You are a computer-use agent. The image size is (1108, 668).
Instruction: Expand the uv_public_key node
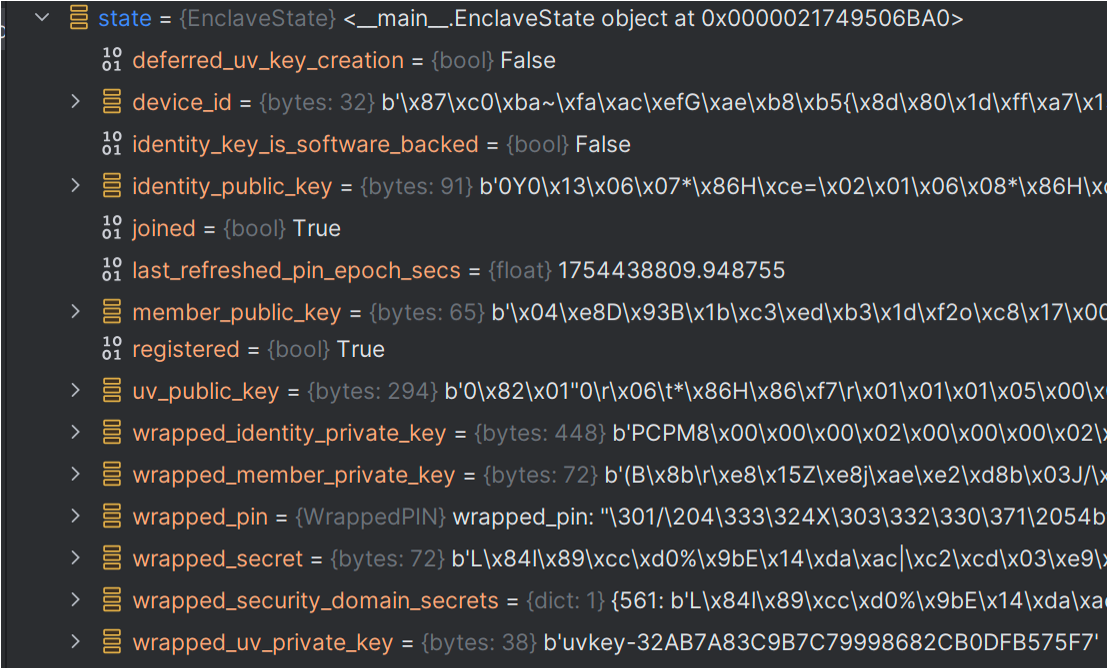tap(78, 391)
